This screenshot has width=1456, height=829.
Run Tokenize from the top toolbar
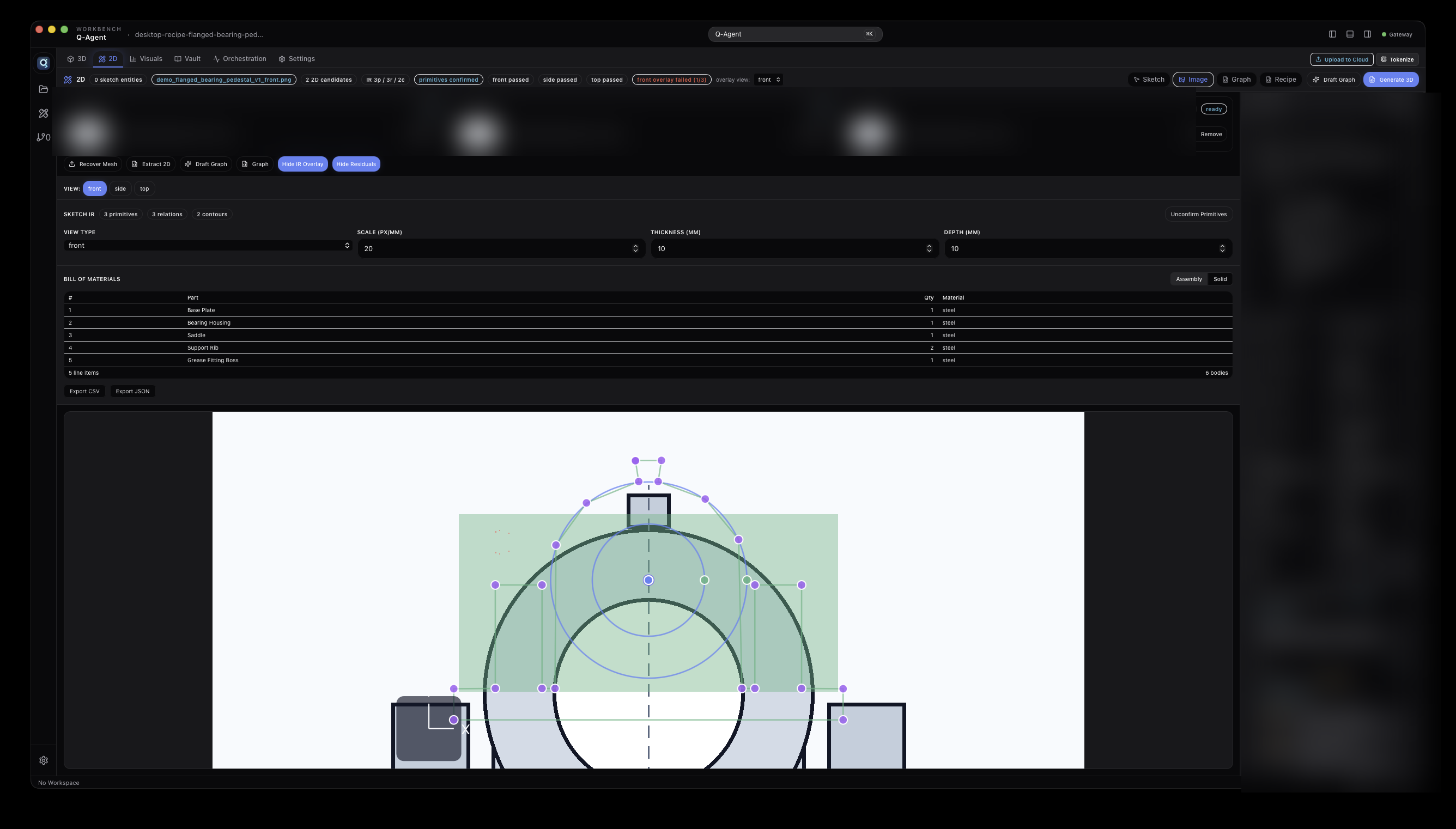(x=1397, y=59)
